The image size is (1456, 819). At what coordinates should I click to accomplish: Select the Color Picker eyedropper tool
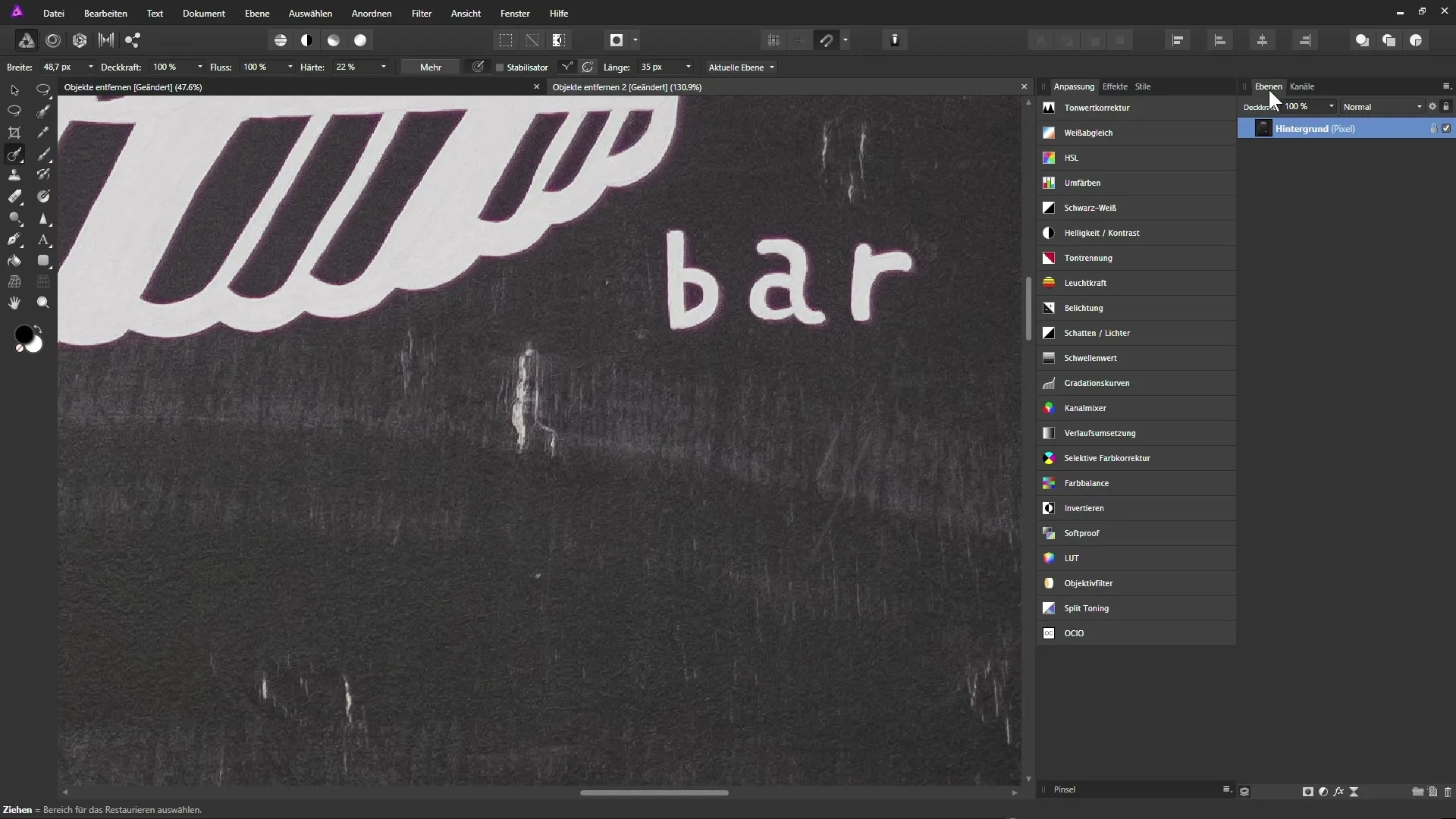click(x=43, y=133)
